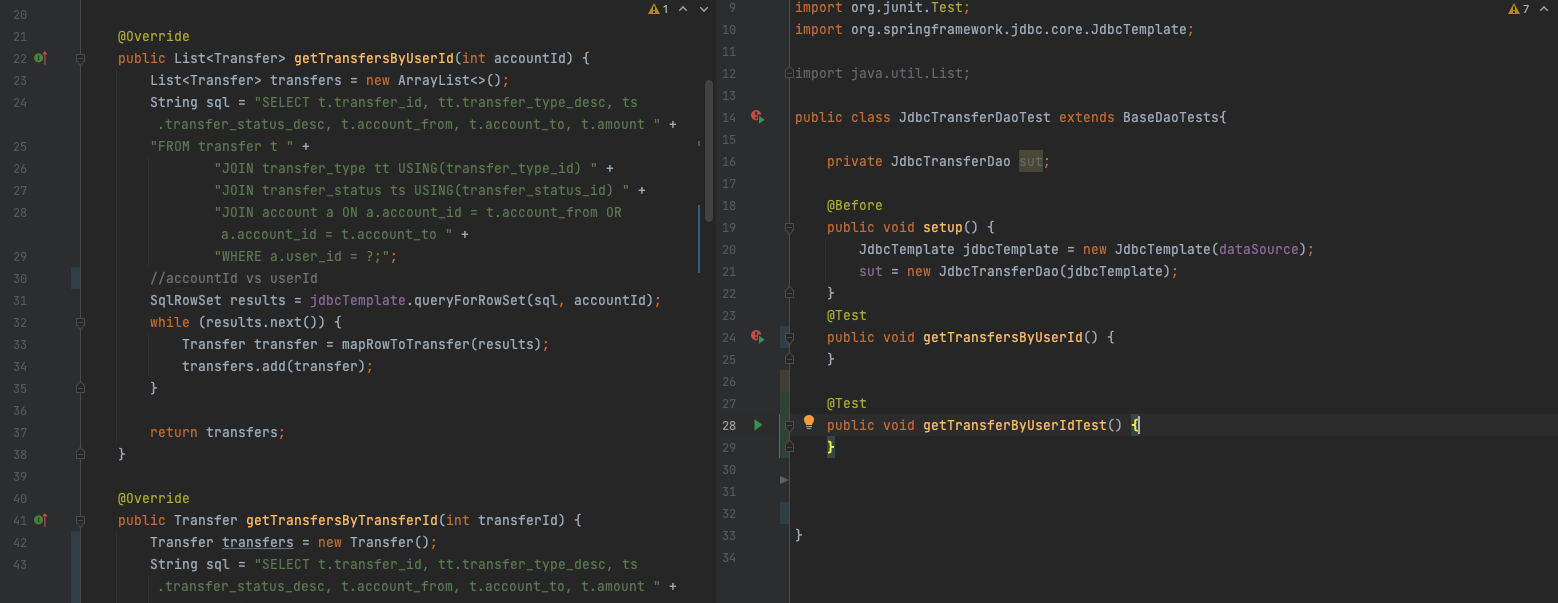Click the closing fold marker on line 29
Viewport: 1558px width, 603px height.
coord(789,447)
